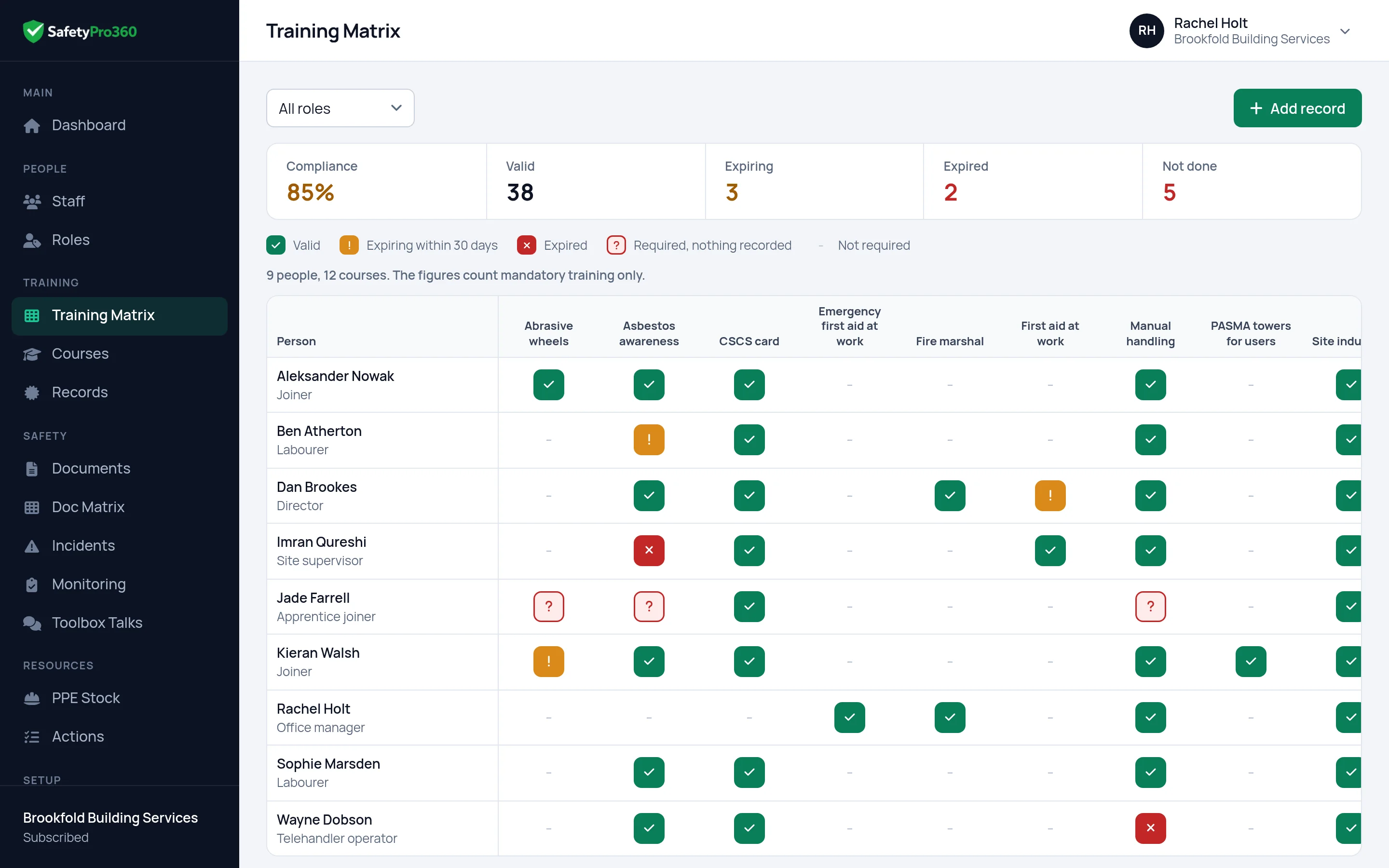Click the Incidents warning triangle icon
1389x868 pixels.
[32, 545]
